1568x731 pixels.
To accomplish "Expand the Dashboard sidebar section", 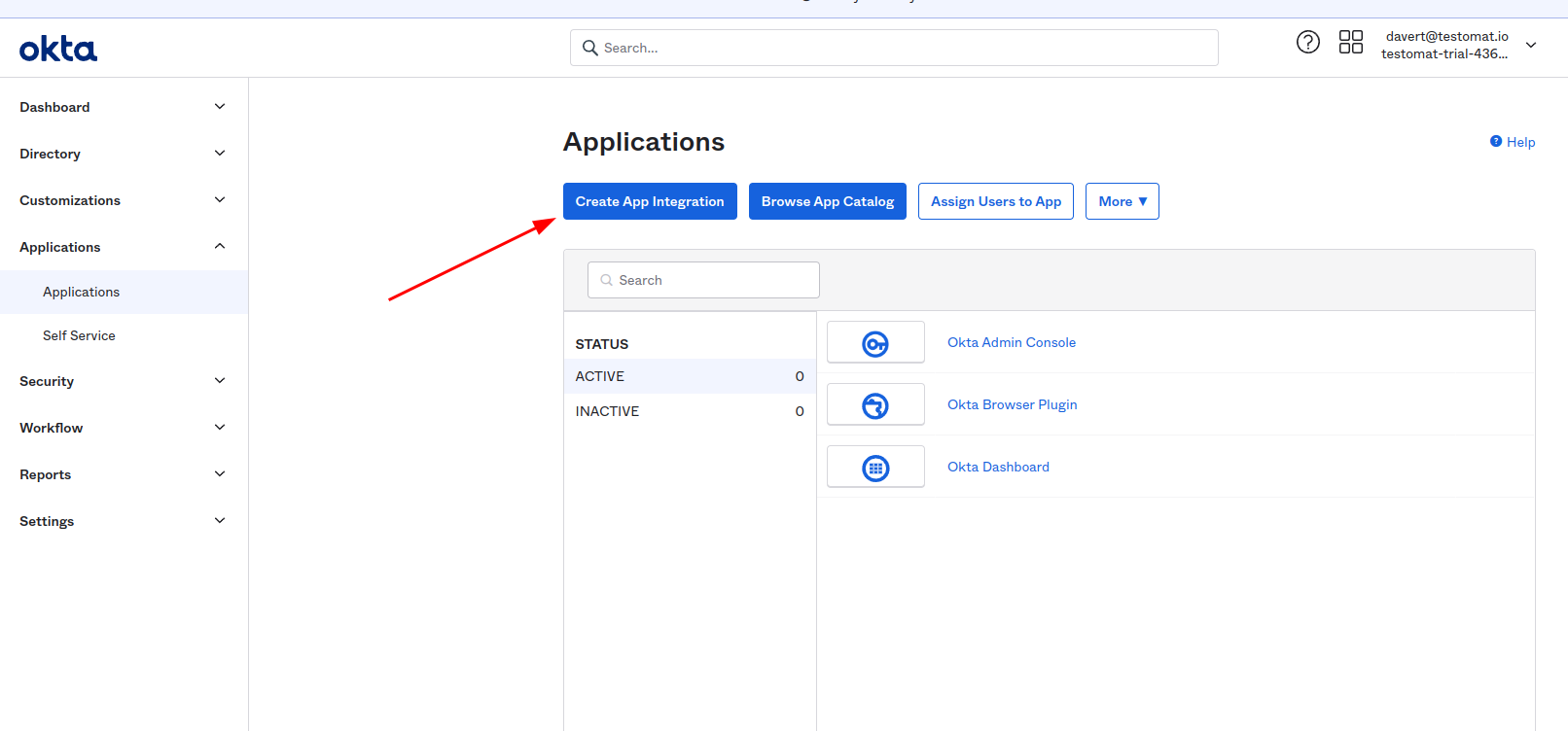I will [220, 107].
